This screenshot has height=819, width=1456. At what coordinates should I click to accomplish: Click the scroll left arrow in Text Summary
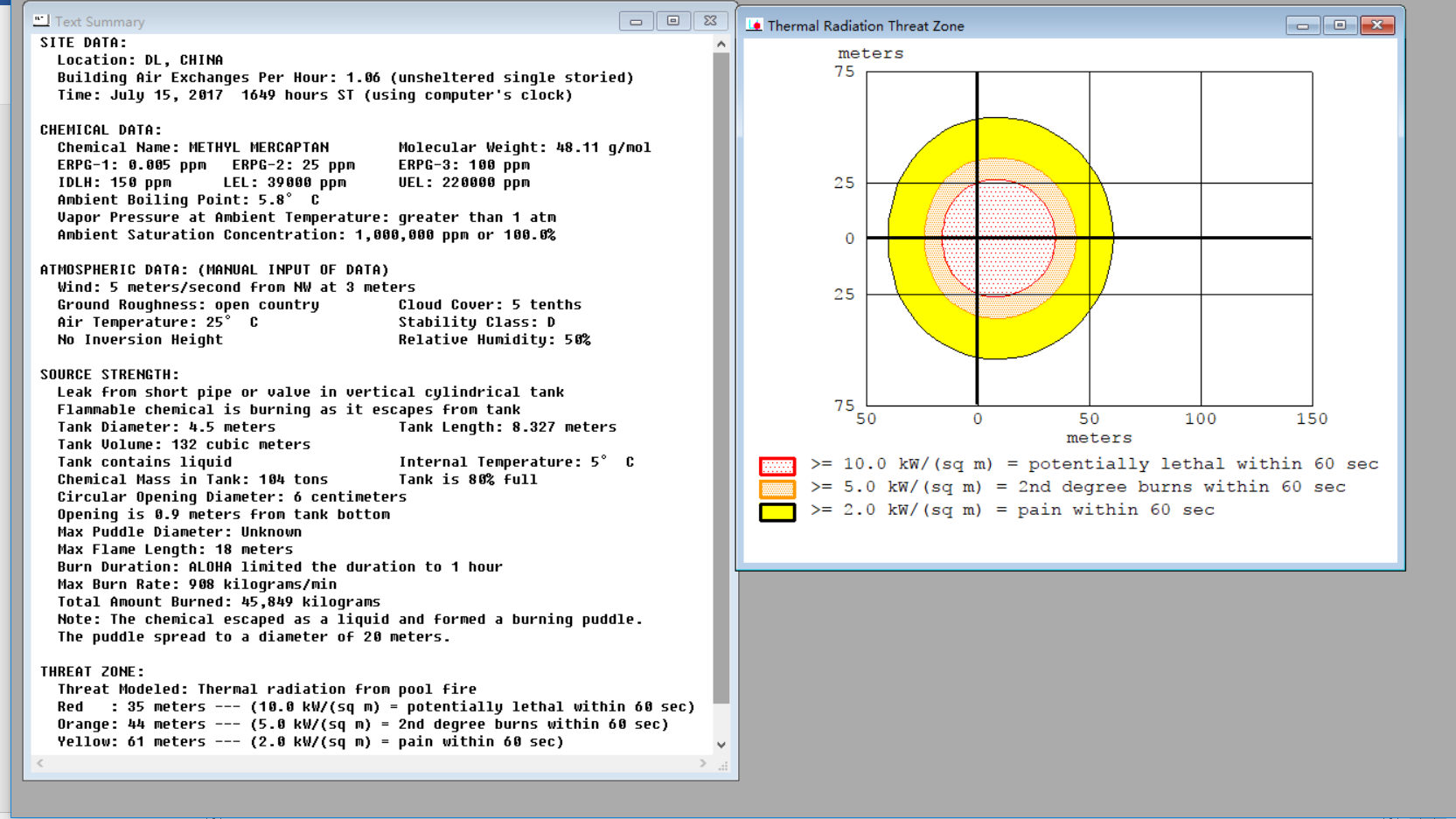click(40, 763)
